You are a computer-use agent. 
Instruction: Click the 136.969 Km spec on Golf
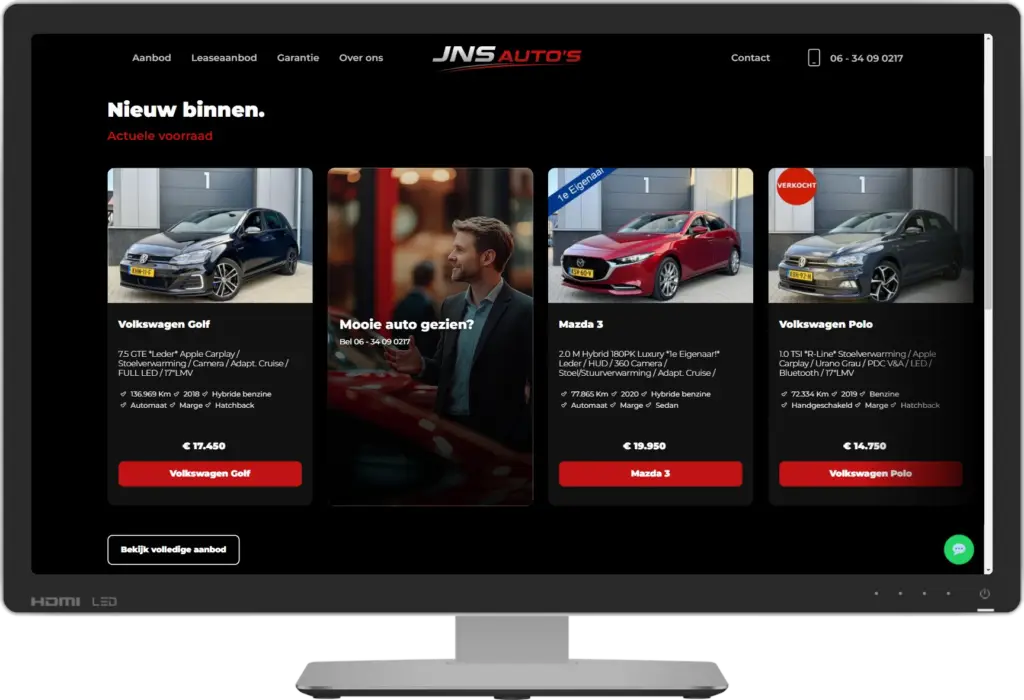tap(150, 394)
